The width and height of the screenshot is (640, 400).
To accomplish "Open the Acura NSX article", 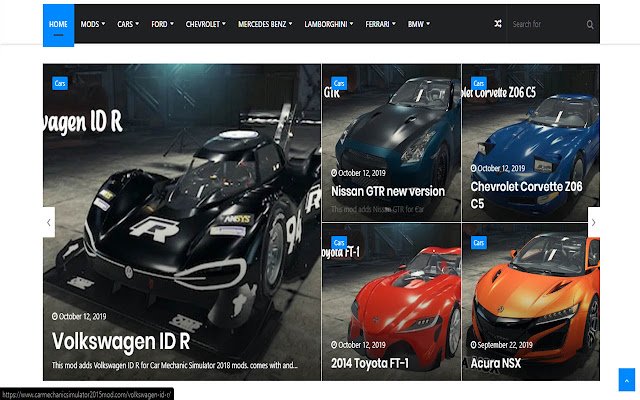I will click(496, 363).
